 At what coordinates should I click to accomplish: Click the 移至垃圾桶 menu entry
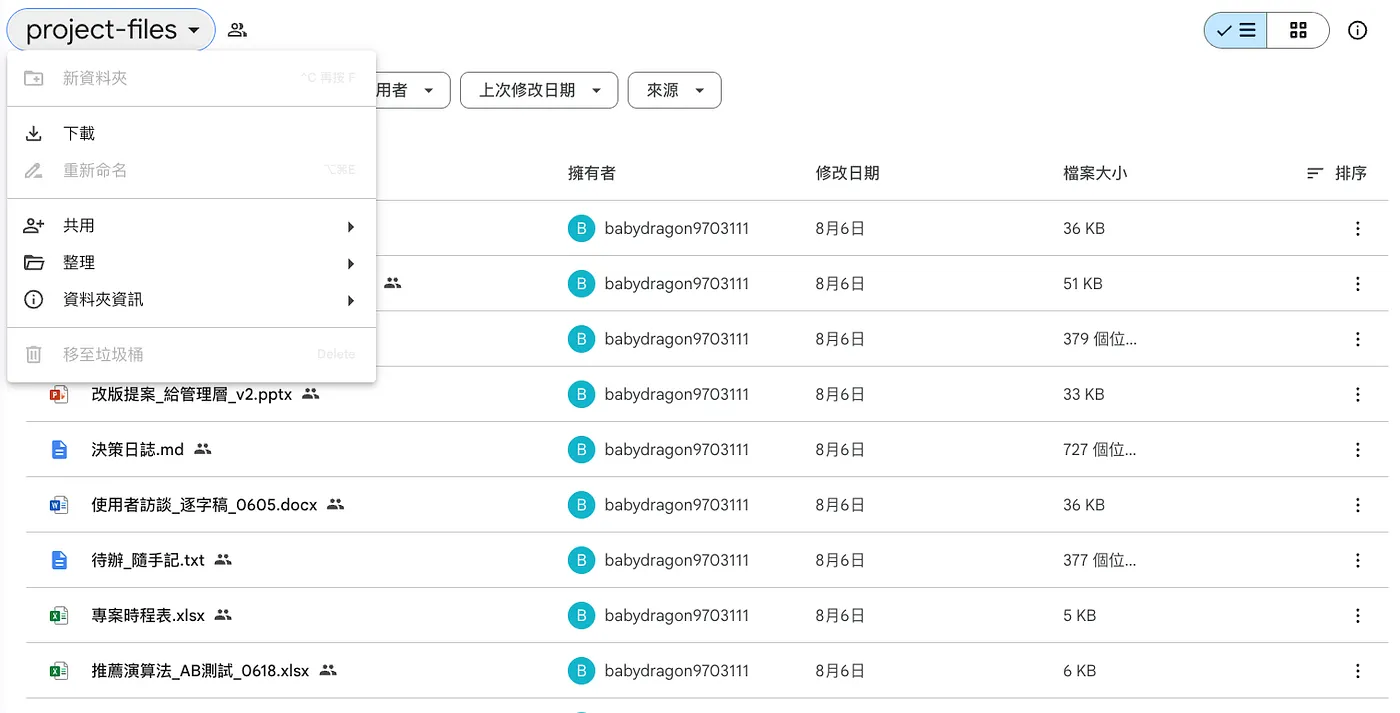(191, 354)
